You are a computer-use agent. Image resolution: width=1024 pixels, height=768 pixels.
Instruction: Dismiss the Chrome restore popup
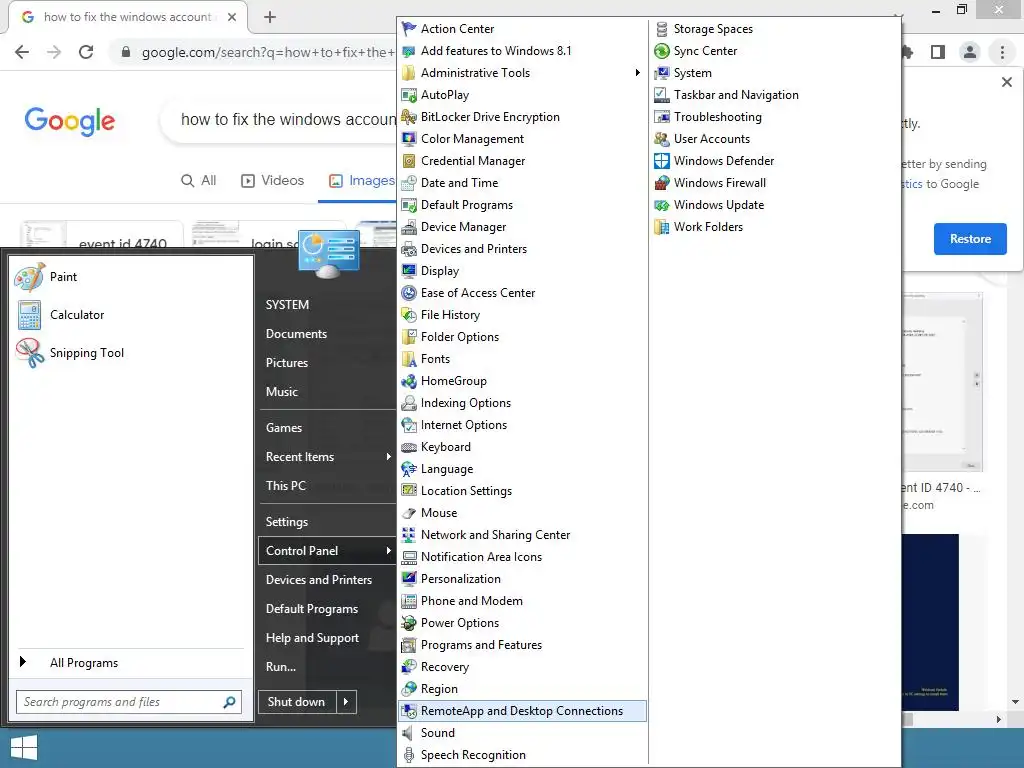click(x=1006, y=82)
